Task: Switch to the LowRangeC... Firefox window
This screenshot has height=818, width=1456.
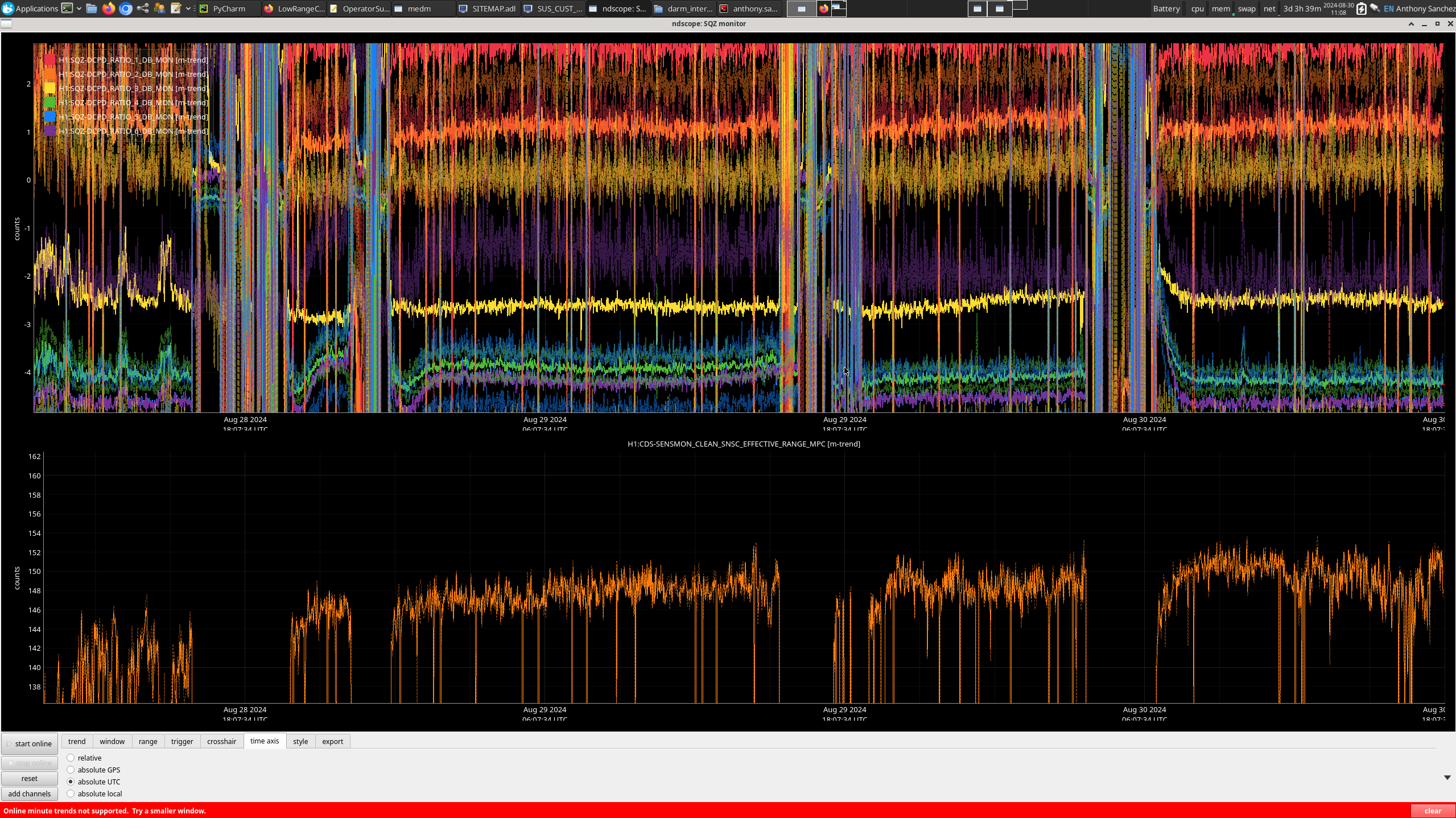Action: [x=295, y=9]
